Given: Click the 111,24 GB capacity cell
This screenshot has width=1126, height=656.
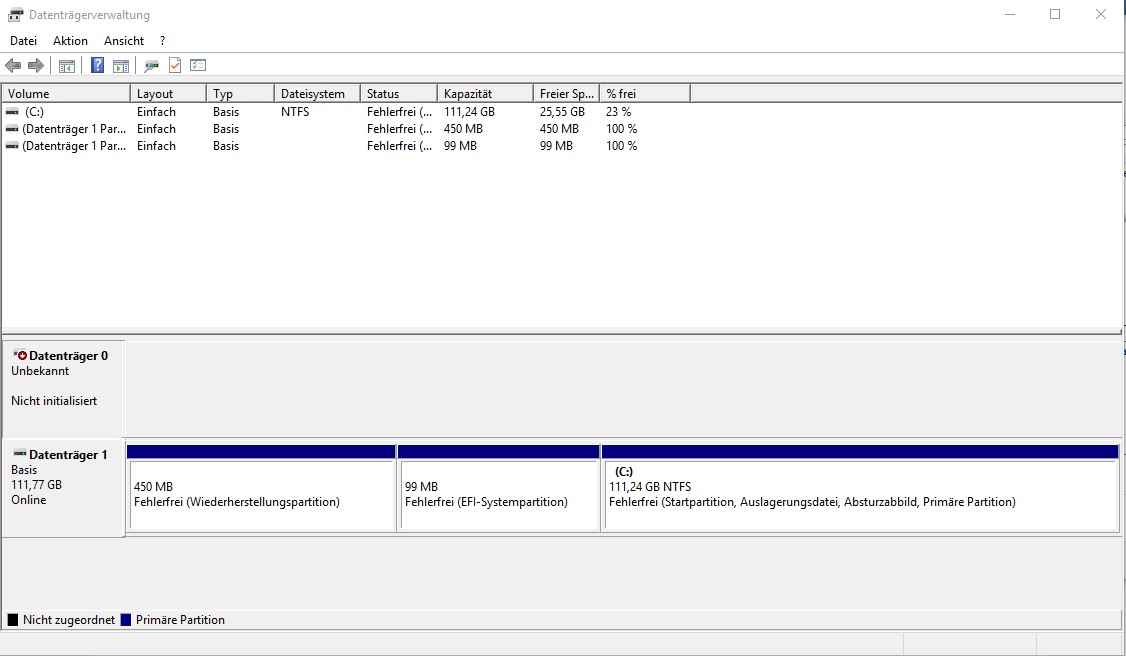Looking at the screenshot, I should point(469,112).
